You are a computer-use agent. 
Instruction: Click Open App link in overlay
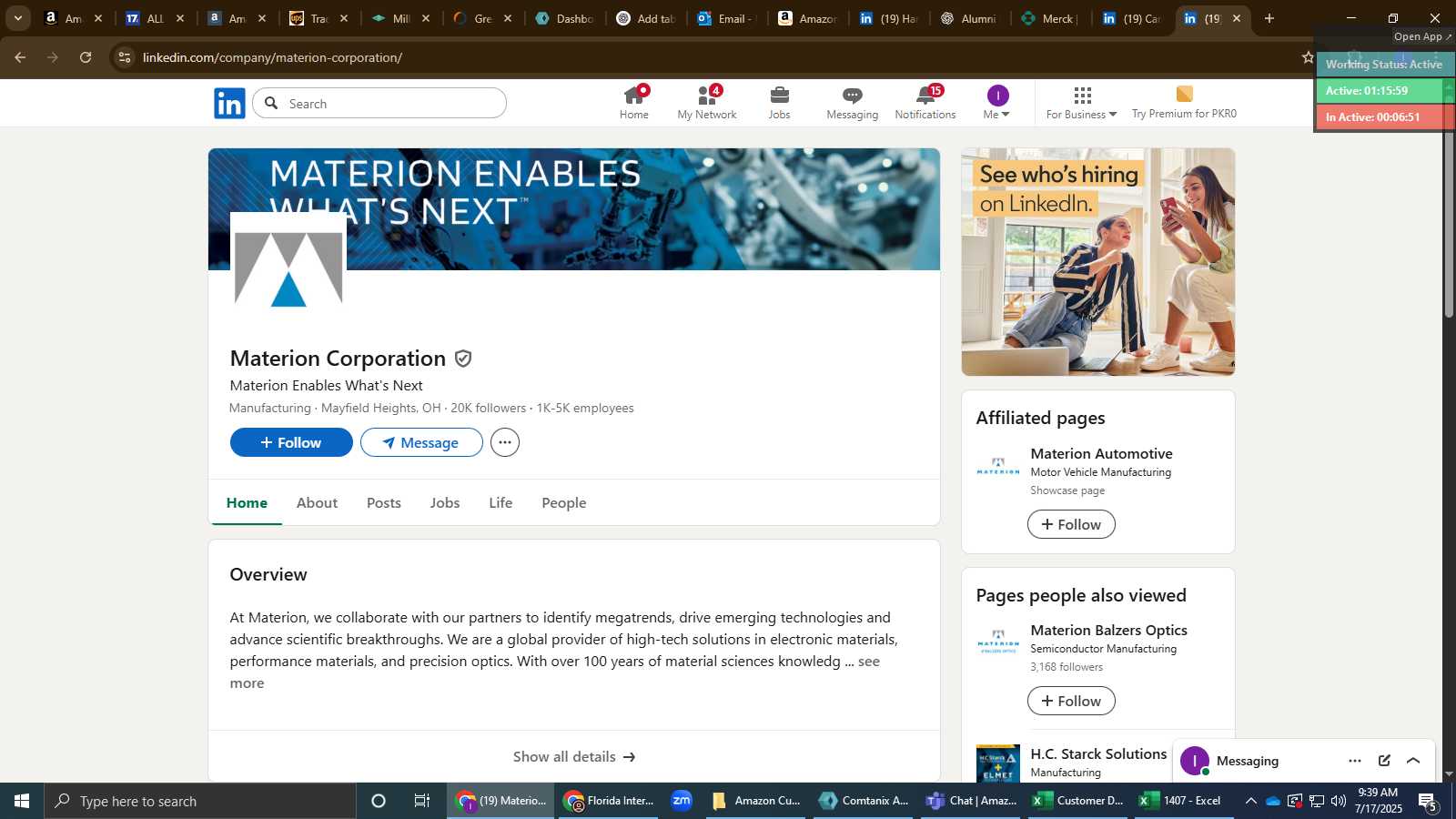1423,36
